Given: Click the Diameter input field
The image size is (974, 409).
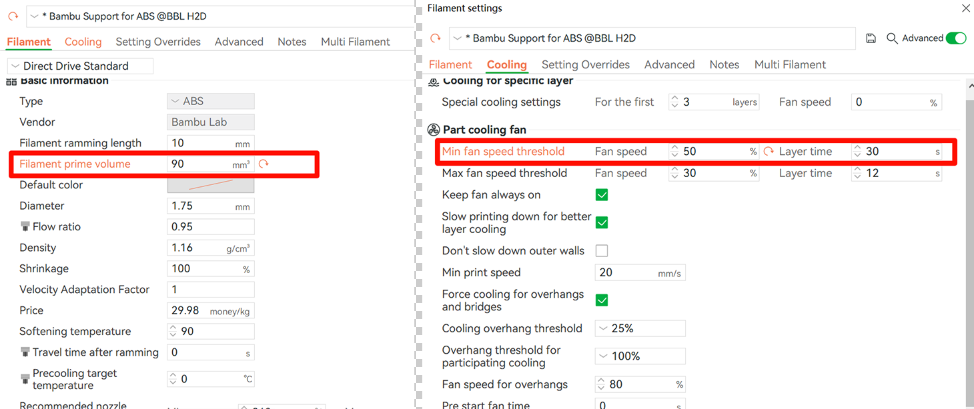Looking at the screenshot, I should click(211, 206).
